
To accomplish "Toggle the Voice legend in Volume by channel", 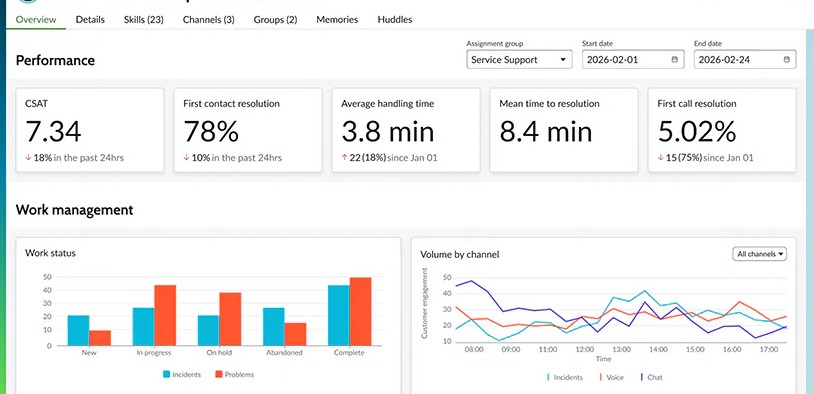I will click(611, 377).
